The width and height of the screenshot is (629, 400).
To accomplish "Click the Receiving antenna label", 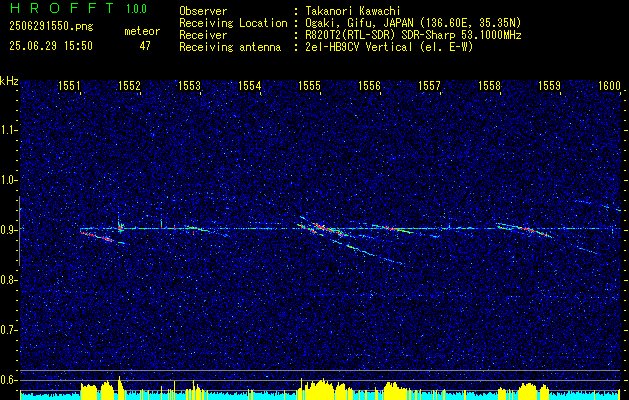I will 230,47.
